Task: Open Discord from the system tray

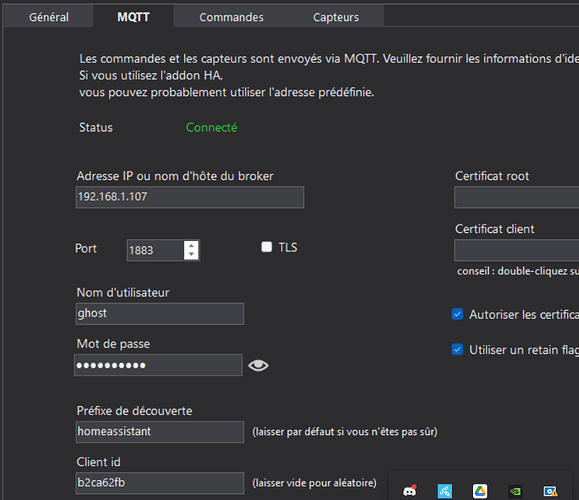Action: pyautogui.click(x=410, y=491)
